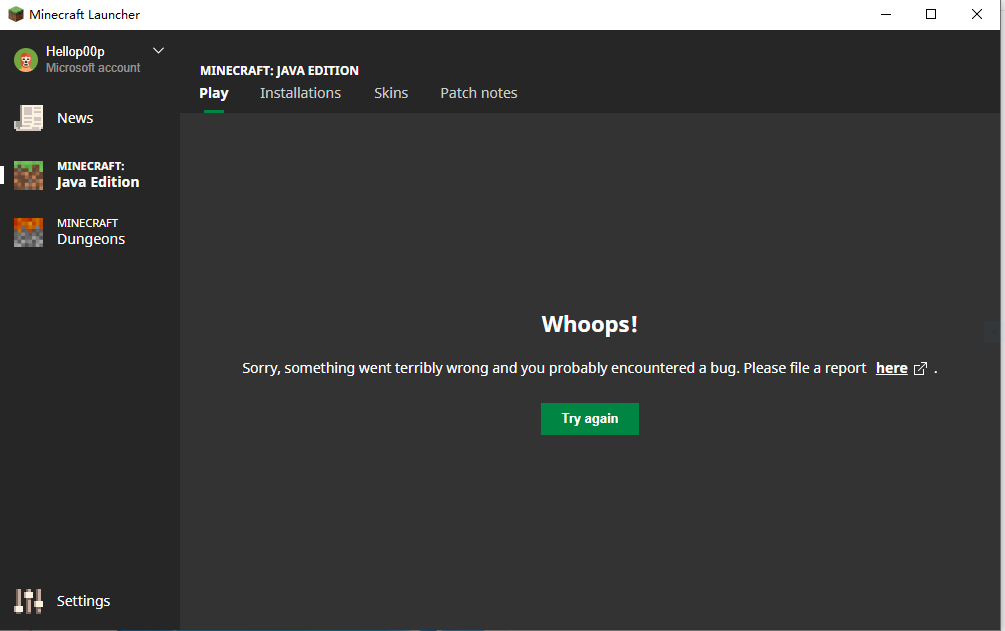Switch to the Play tab
The height and width of the screenshot is (631, 1005).
(x=213, y=93)
